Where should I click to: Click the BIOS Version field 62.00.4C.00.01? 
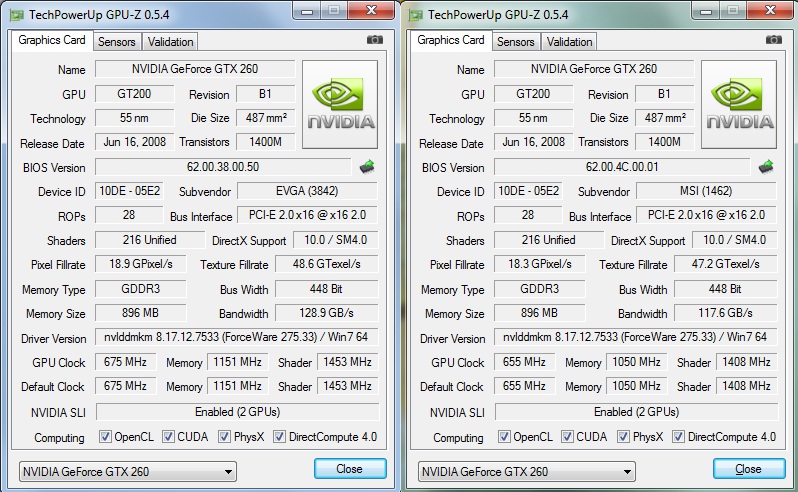pos(622,167)
